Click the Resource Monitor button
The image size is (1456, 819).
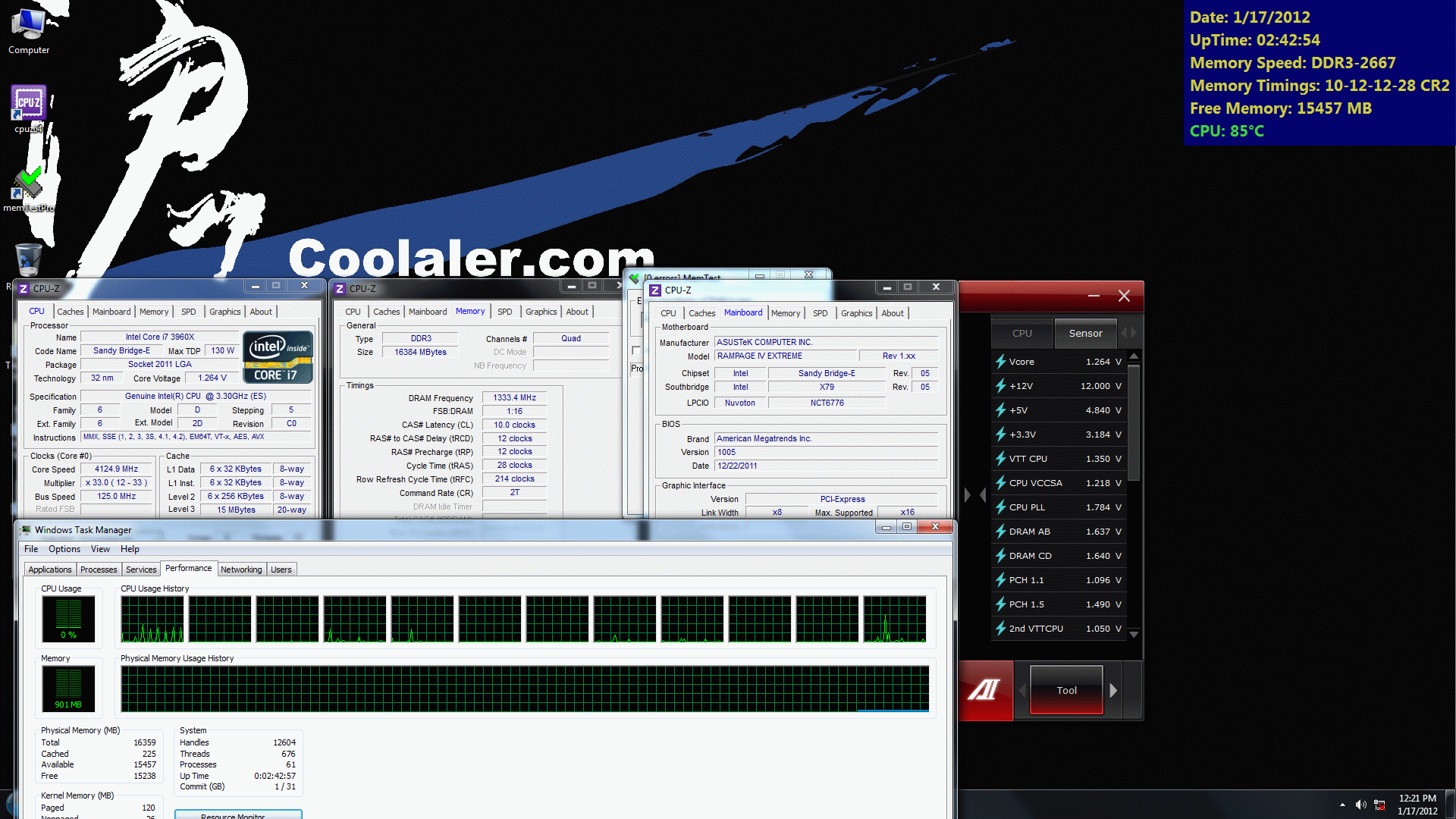238,814
